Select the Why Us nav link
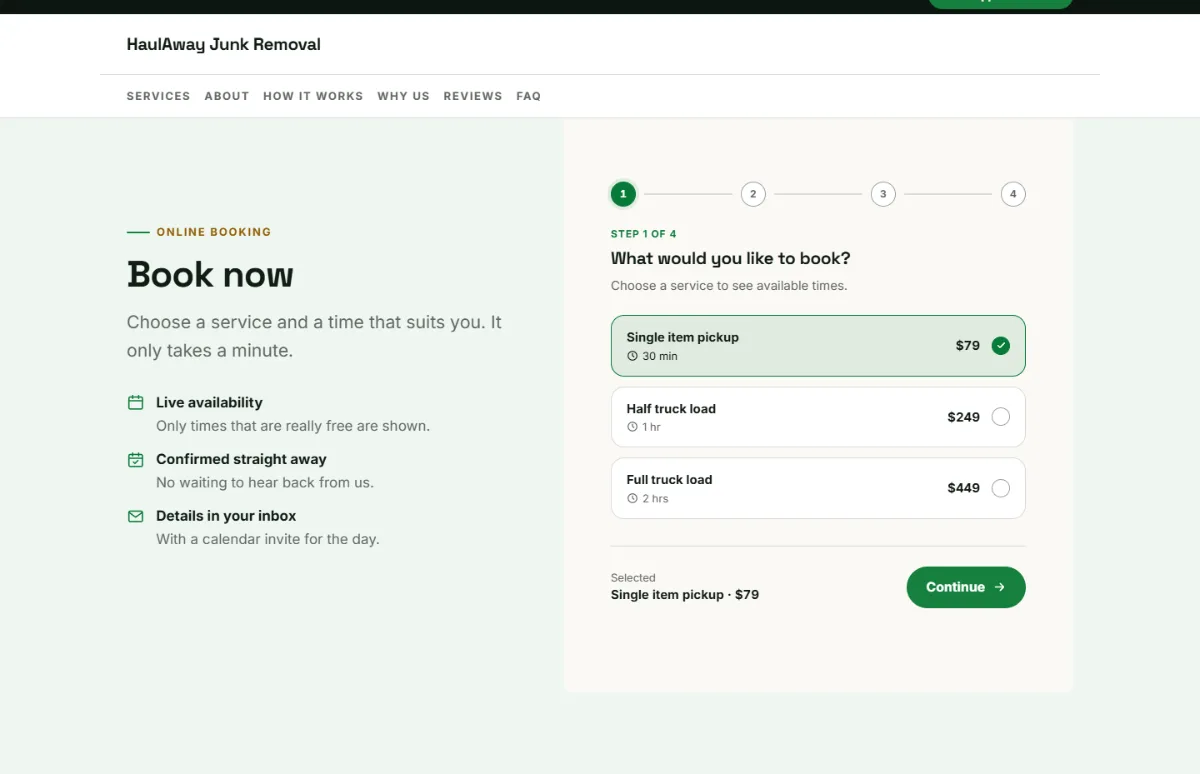 pyautogui.click(x=403, y=96)
